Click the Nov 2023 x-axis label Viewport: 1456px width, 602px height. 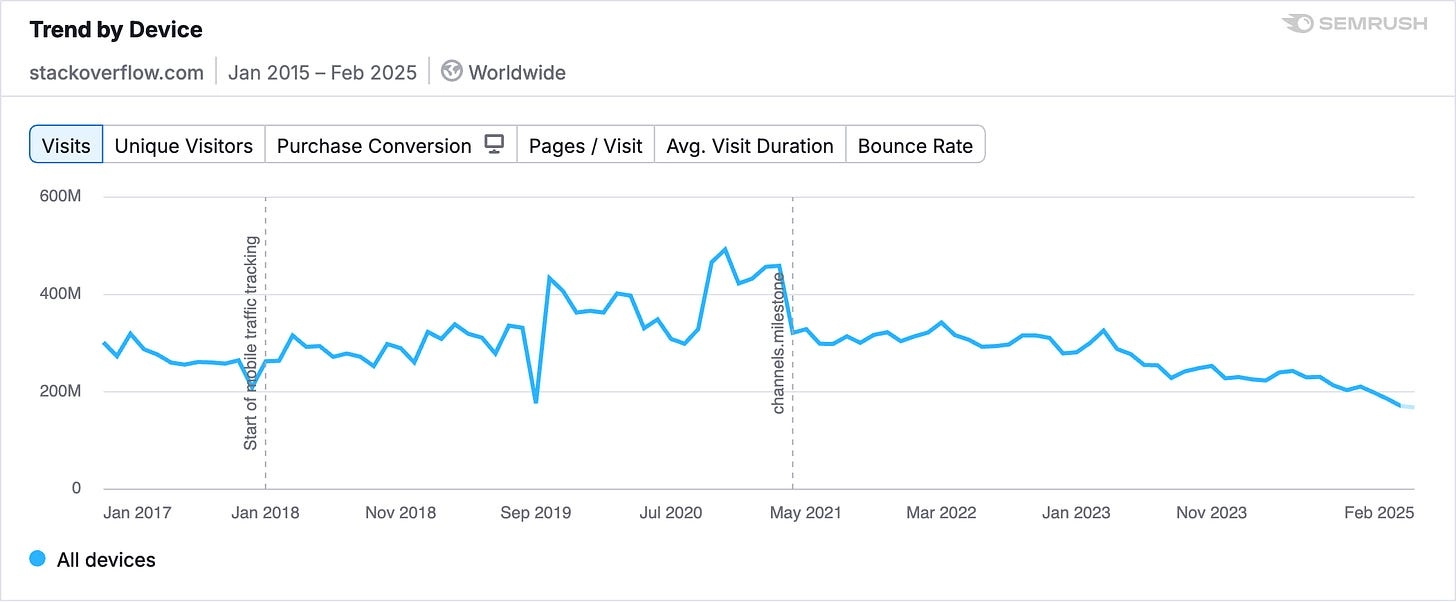(1212, 513)
